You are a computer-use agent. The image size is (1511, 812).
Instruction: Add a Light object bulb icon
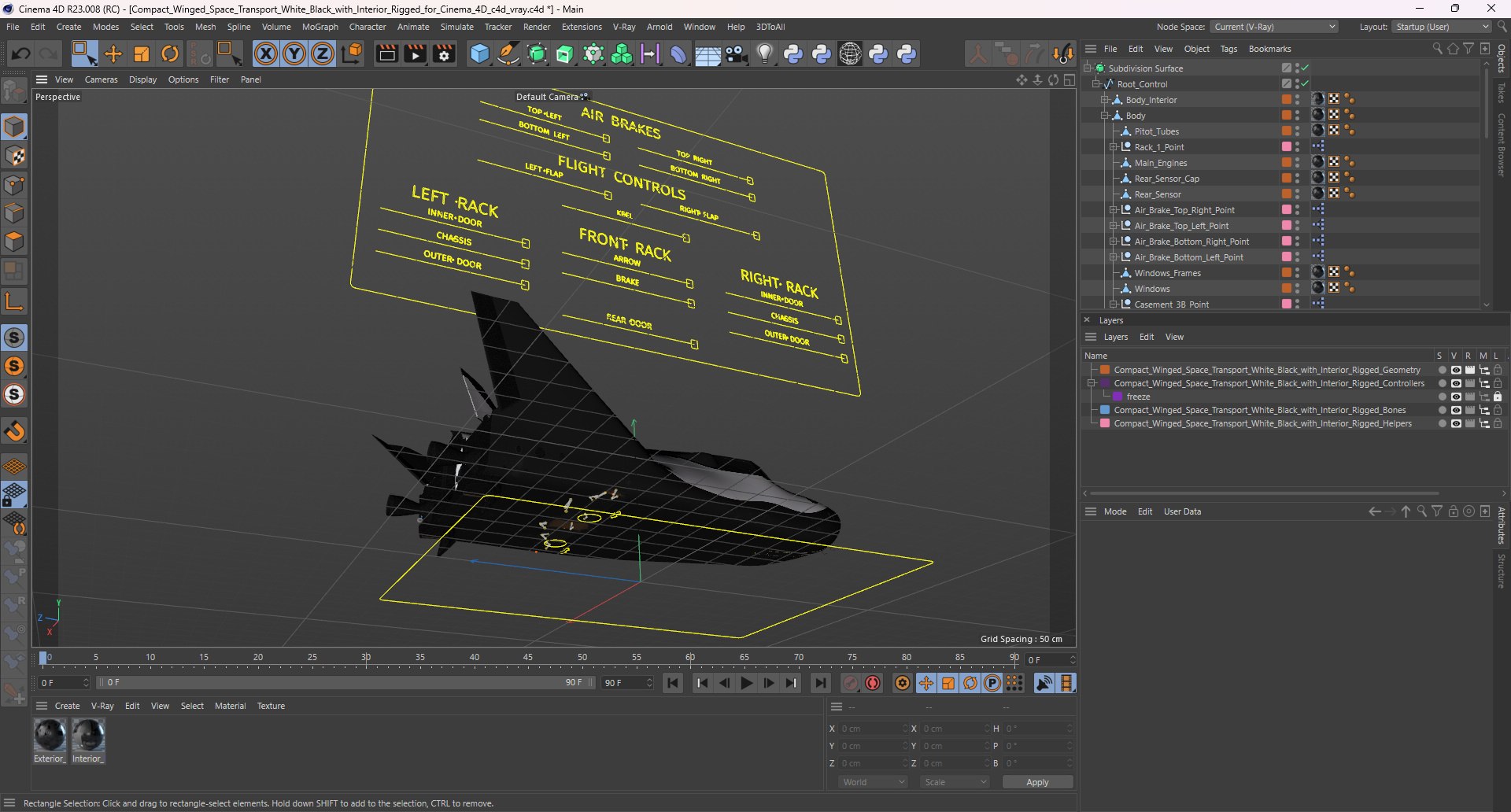(765, 54)
